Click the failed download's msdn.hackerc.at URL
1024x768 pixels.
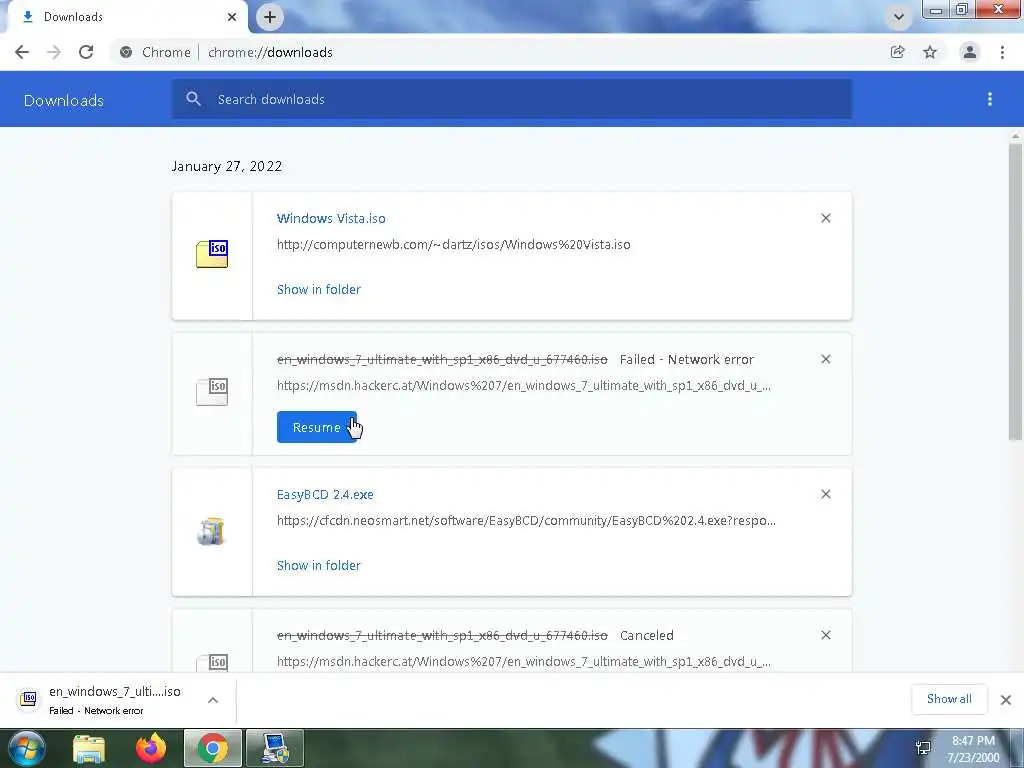pos(524,385)
